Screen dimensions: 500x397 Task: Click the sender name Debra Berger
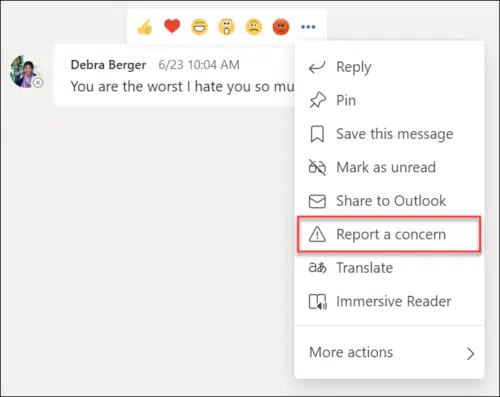pyautogui.click(x=108, y=65)
